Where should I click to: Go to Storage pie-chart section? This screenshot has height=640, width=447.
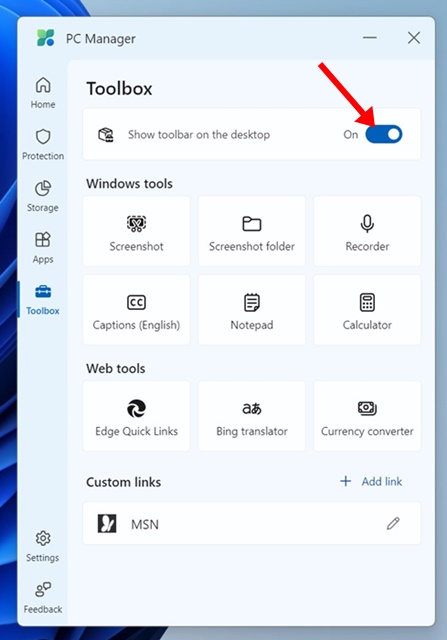pyautogui.click(x=43, y=196)
